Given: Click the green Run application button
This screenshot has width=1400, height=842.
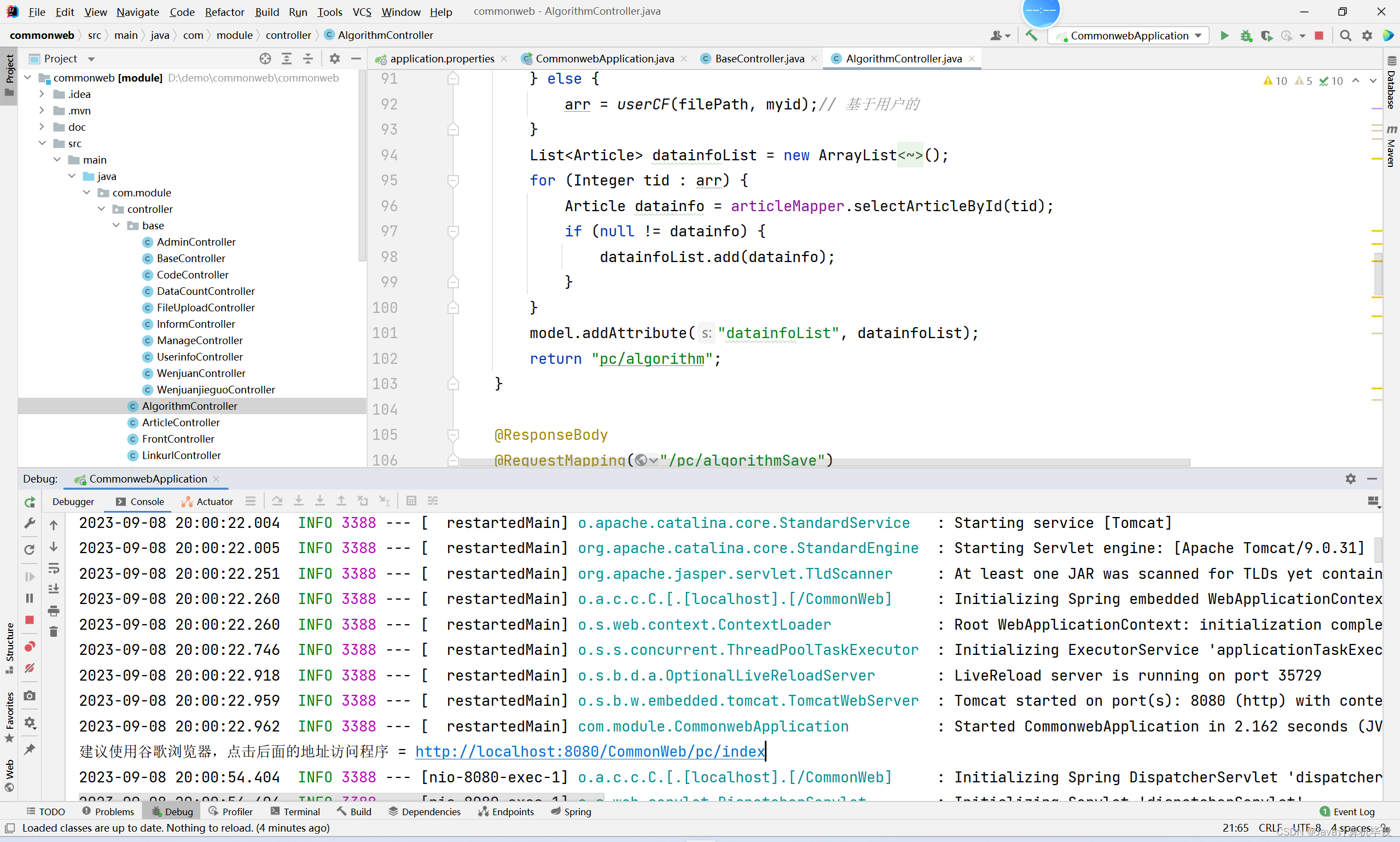Looking at the screenshot, I should click(1224, 36).
